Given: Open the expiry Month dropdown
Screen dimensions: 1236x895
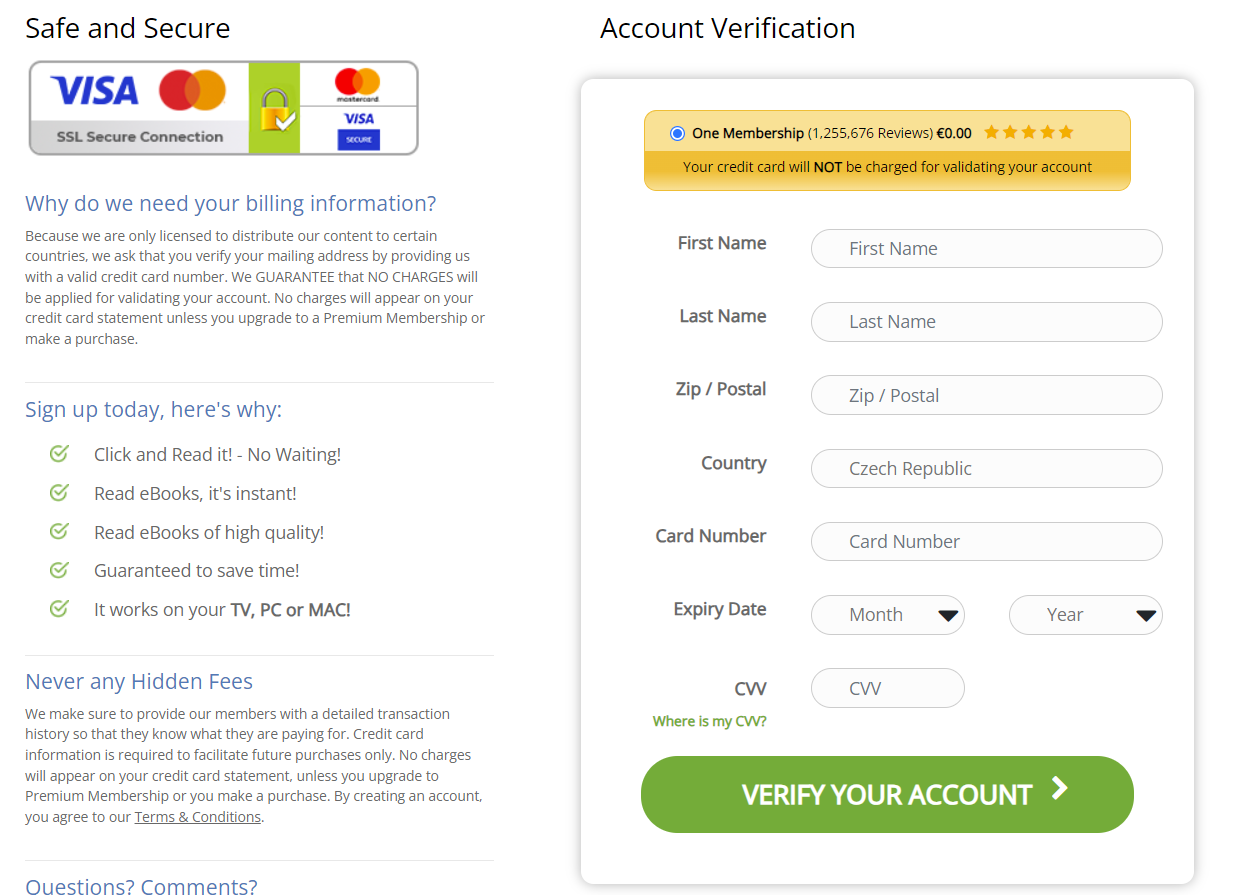Looking at the screenshot, I should coord(887,615).
